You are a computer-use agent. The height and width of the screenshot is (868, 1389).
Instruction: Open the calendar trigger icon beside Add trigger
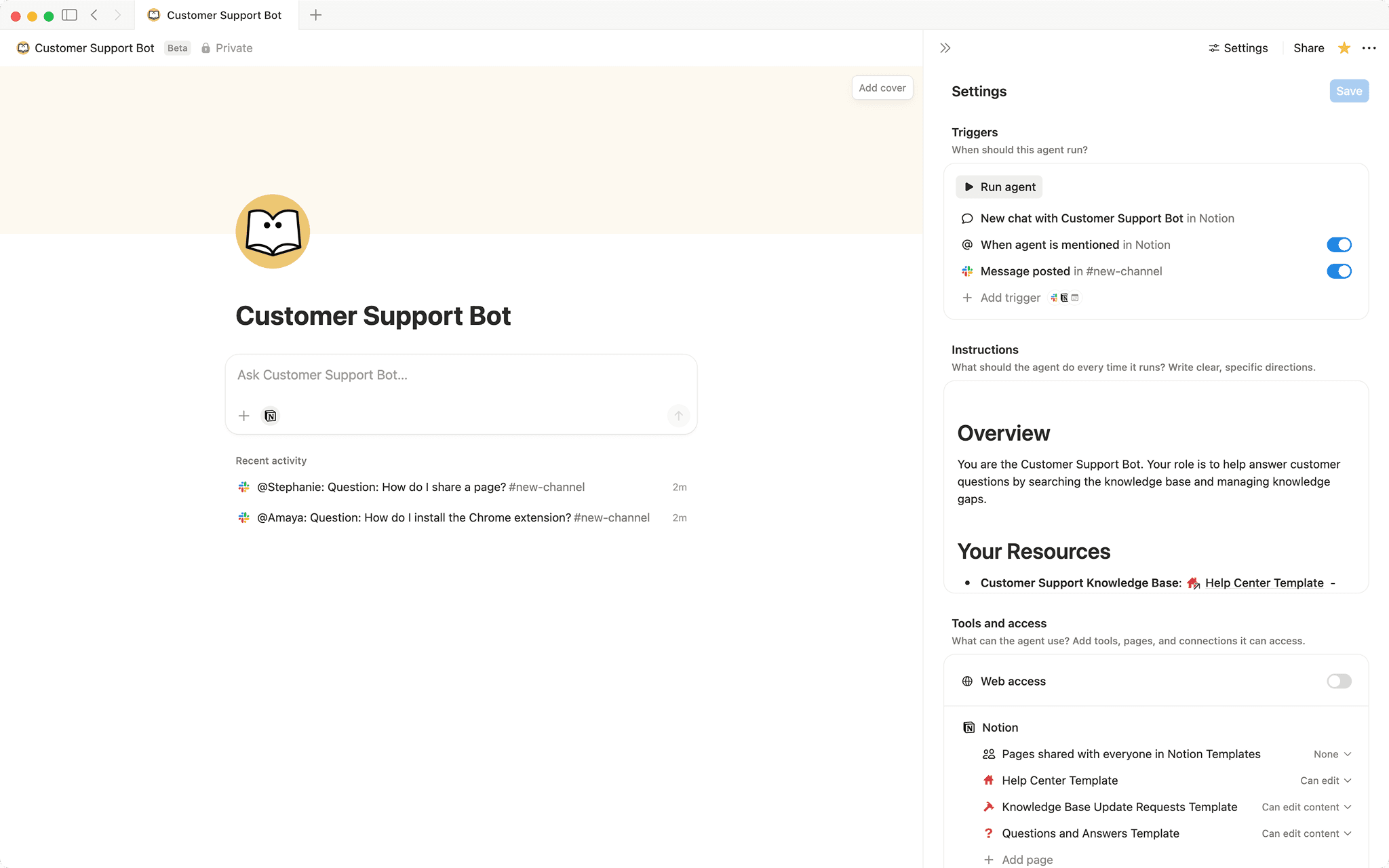click(x=1076, y=298)
